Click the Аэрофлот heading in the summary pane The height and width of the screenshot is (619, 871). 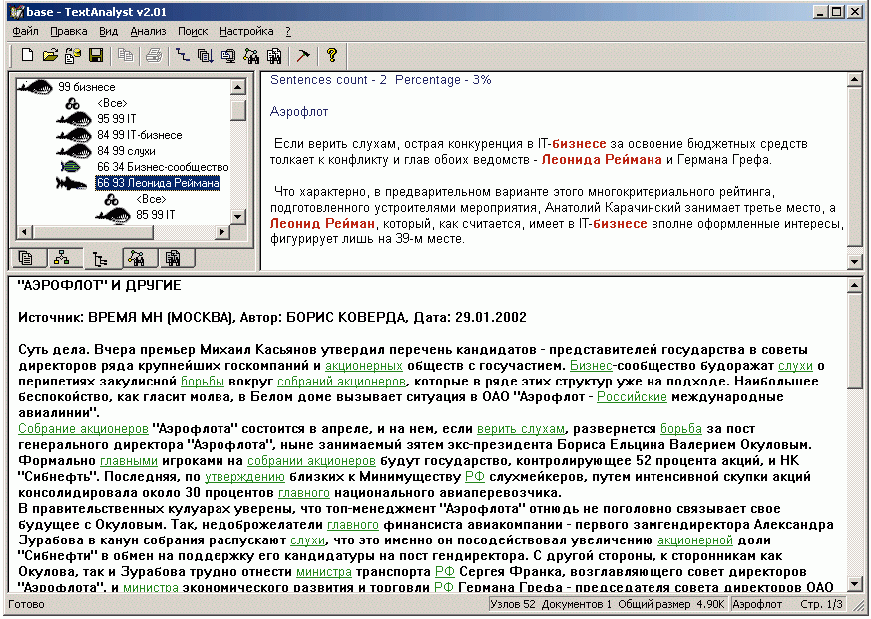point(299,112)
